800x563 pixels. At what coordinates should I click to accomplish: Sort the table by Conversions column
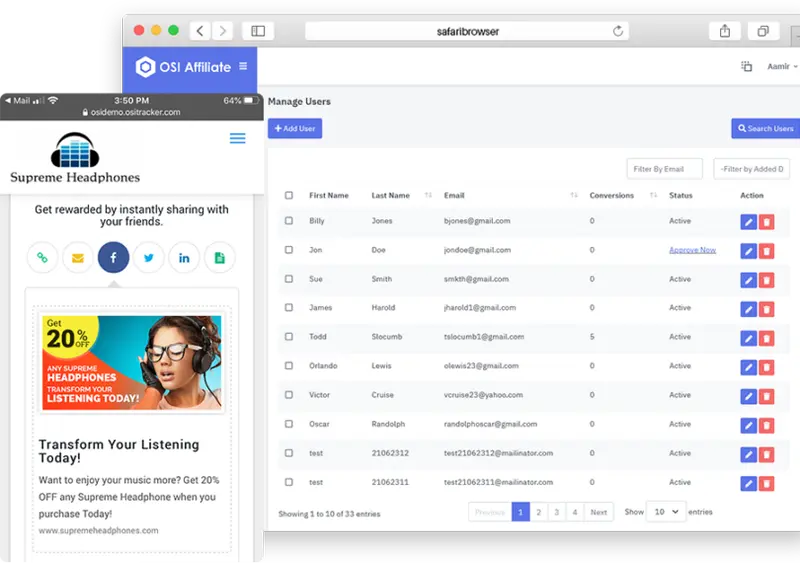652,196
